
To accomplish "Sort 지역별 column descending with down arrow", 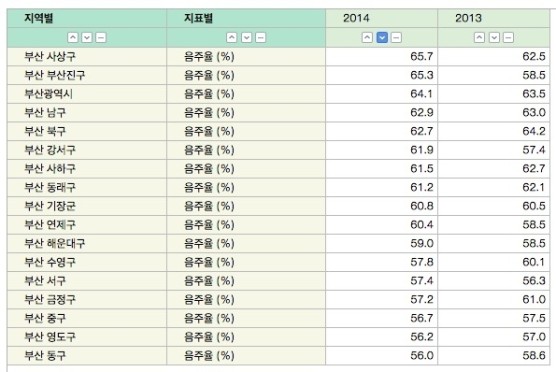I will tap(87, 38).
